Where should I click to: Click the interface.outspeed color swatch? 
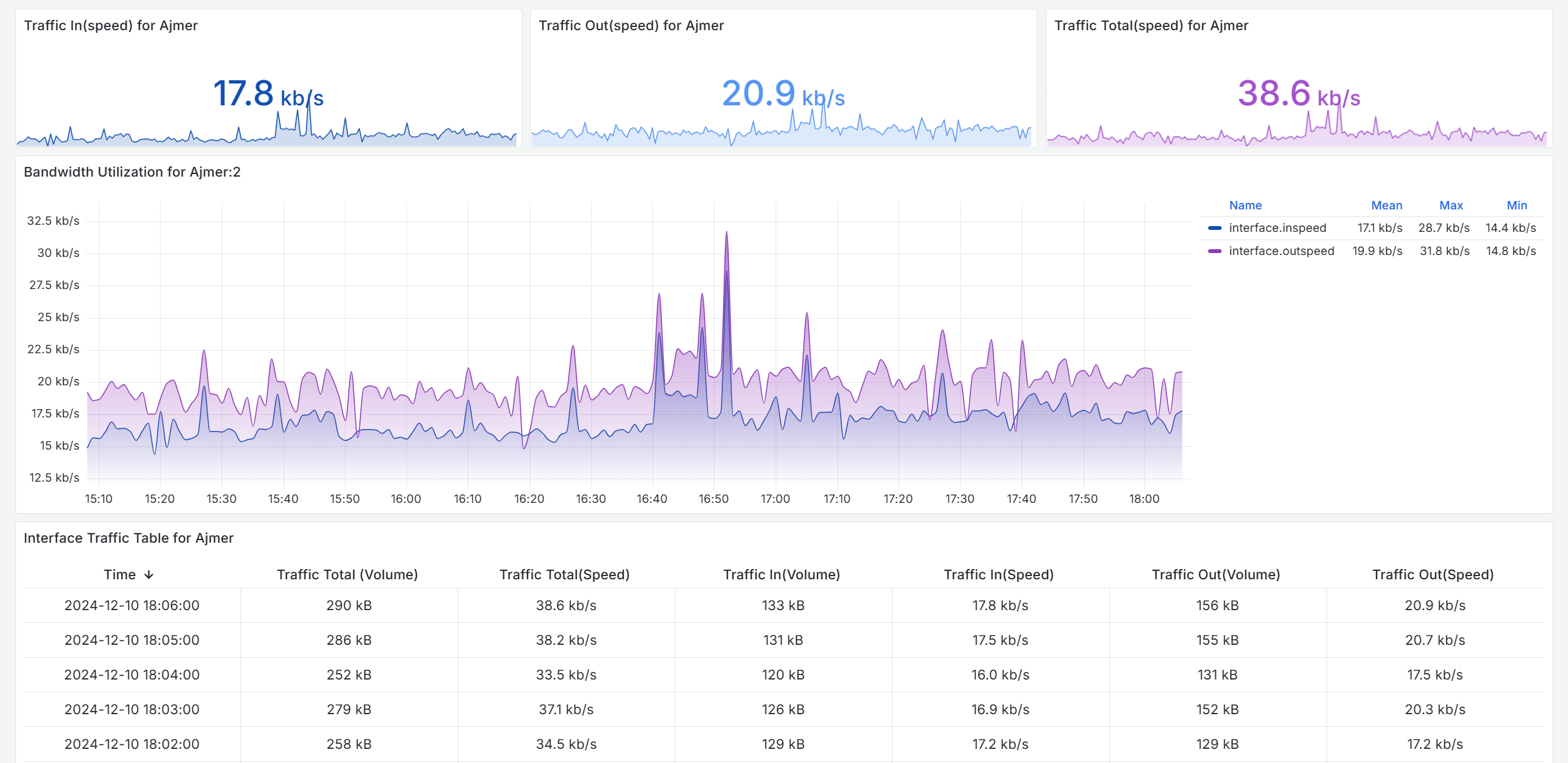[x=1213, y=250]
